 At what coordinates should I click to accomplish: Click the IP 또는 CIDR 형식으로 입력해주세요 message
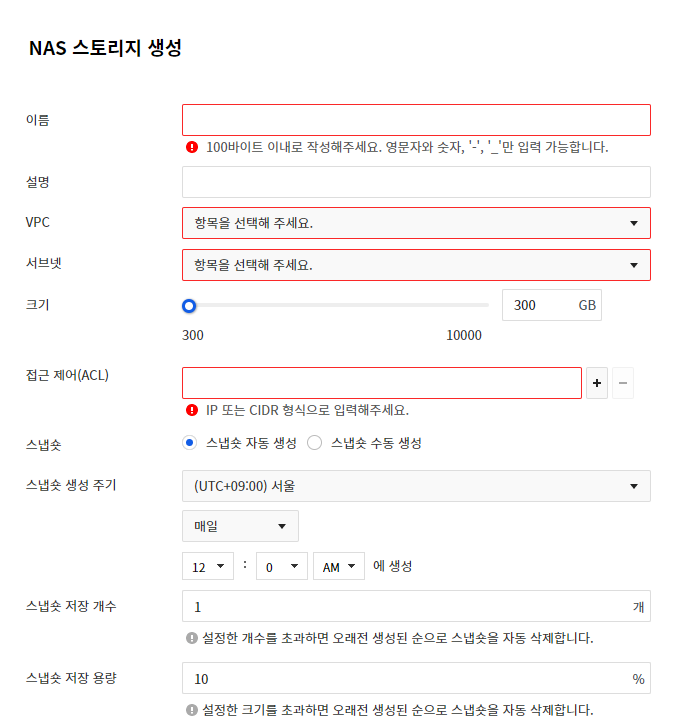[307, 410]
